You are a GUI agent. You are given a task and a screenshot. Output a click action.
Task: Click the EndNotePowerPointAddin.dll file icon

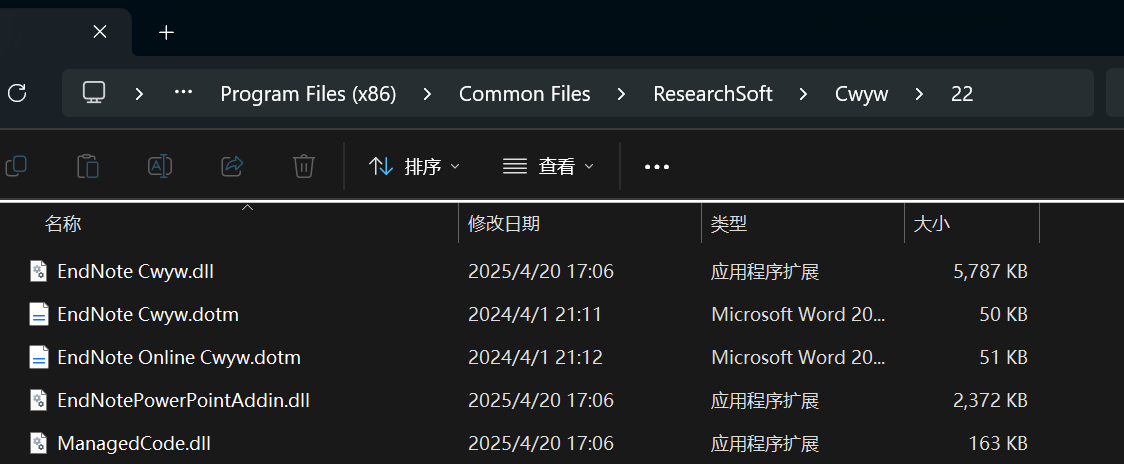[x=38, y=400]
